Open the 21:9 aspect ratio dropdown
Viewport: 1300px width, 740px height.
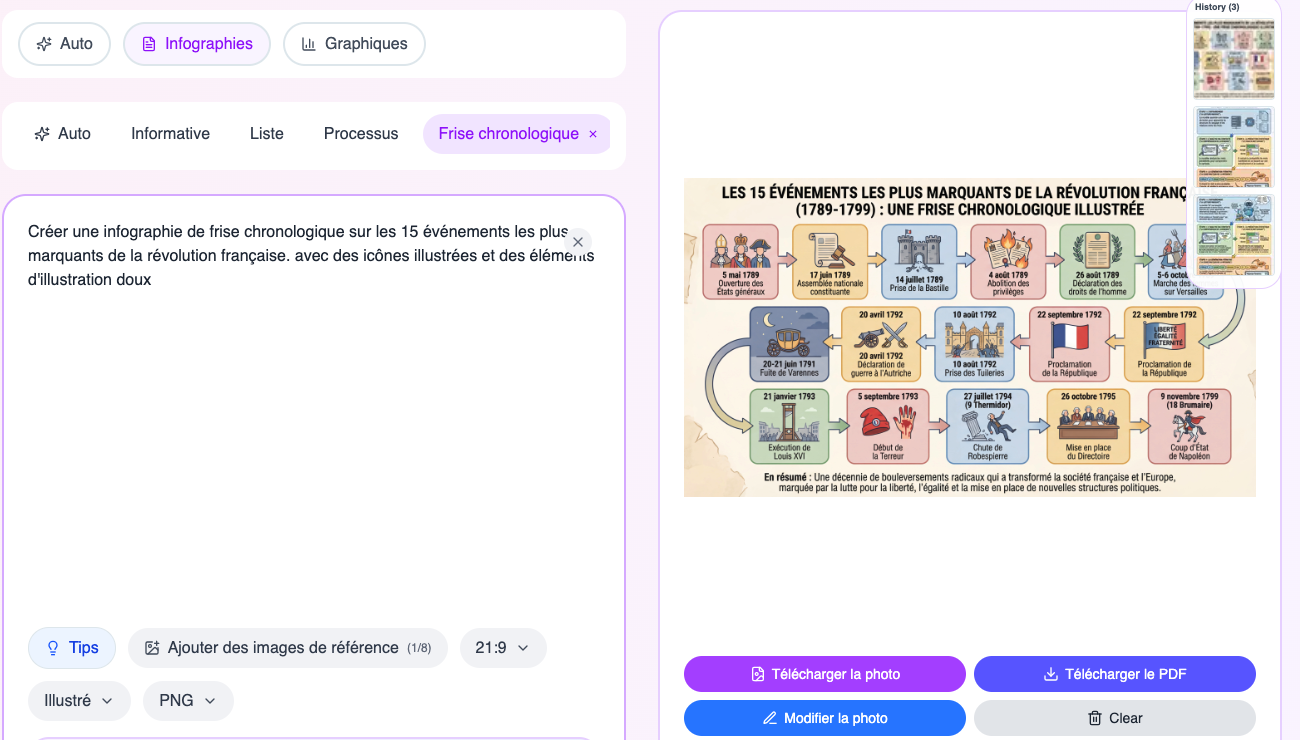point(503,648)
